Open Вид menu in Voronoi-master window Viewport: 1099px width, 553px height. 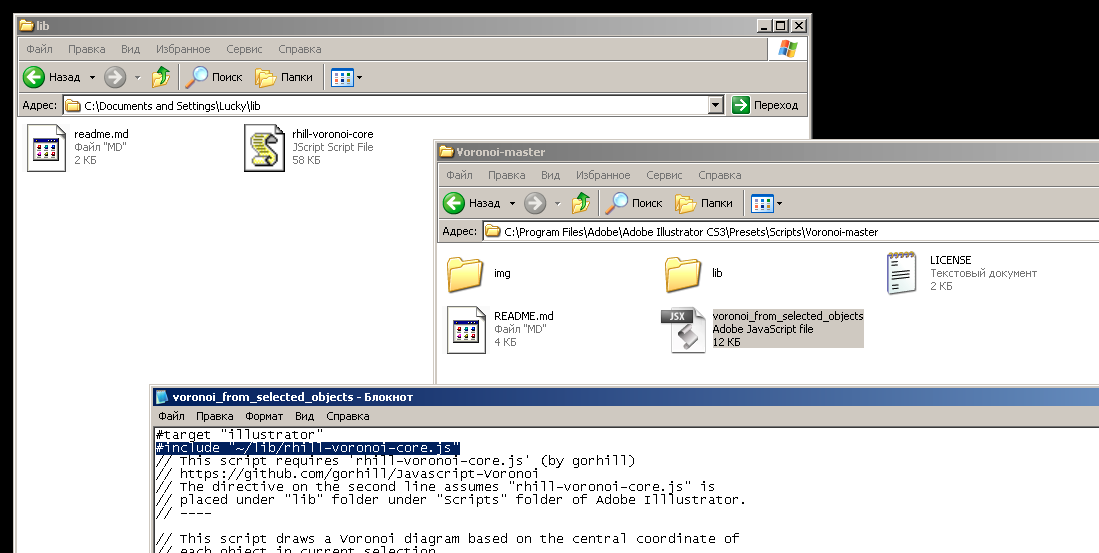[550, 175]
